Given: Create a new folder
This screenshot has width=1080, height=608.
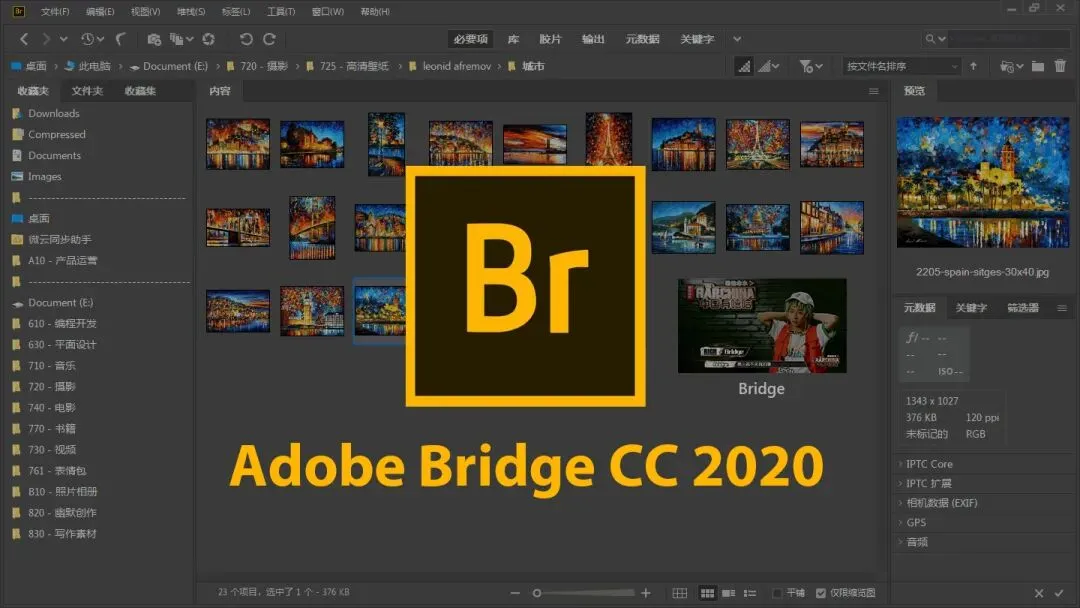Looking at the screenshot, I should [1038, 66].
